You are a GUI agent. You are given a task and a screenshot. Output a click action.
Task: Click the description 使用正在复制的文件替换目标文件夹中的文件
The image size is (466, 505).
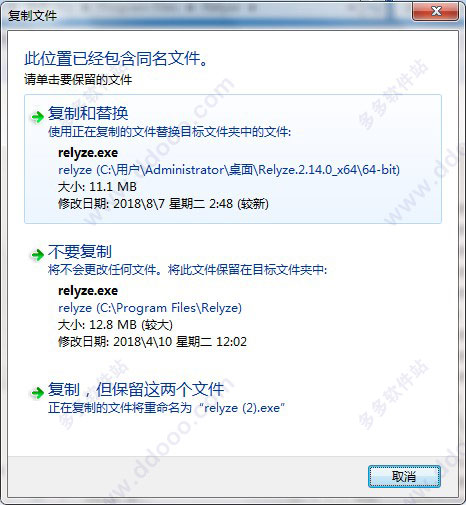click(x=170, y=132)
